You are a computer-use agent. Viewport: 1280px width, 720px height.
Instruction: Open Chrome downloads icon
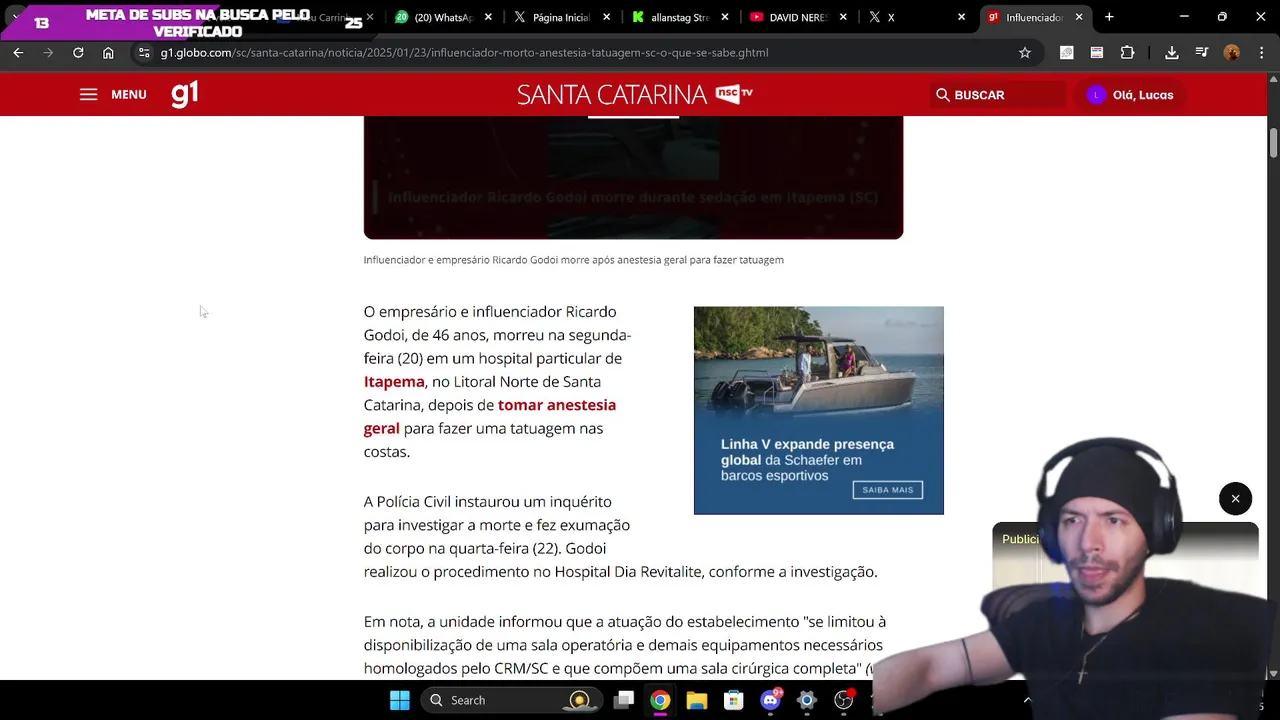1172,52
